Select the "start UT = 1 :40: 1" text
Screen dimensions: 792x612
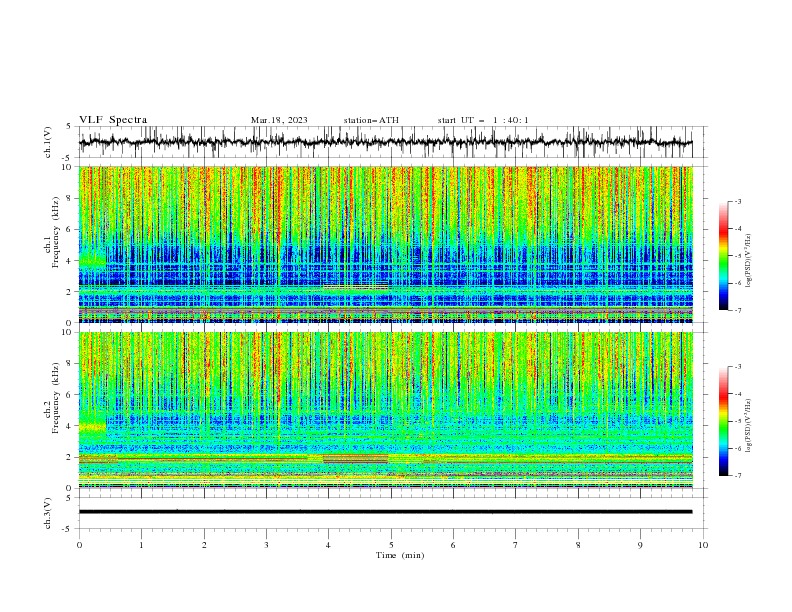coord(483,120)
